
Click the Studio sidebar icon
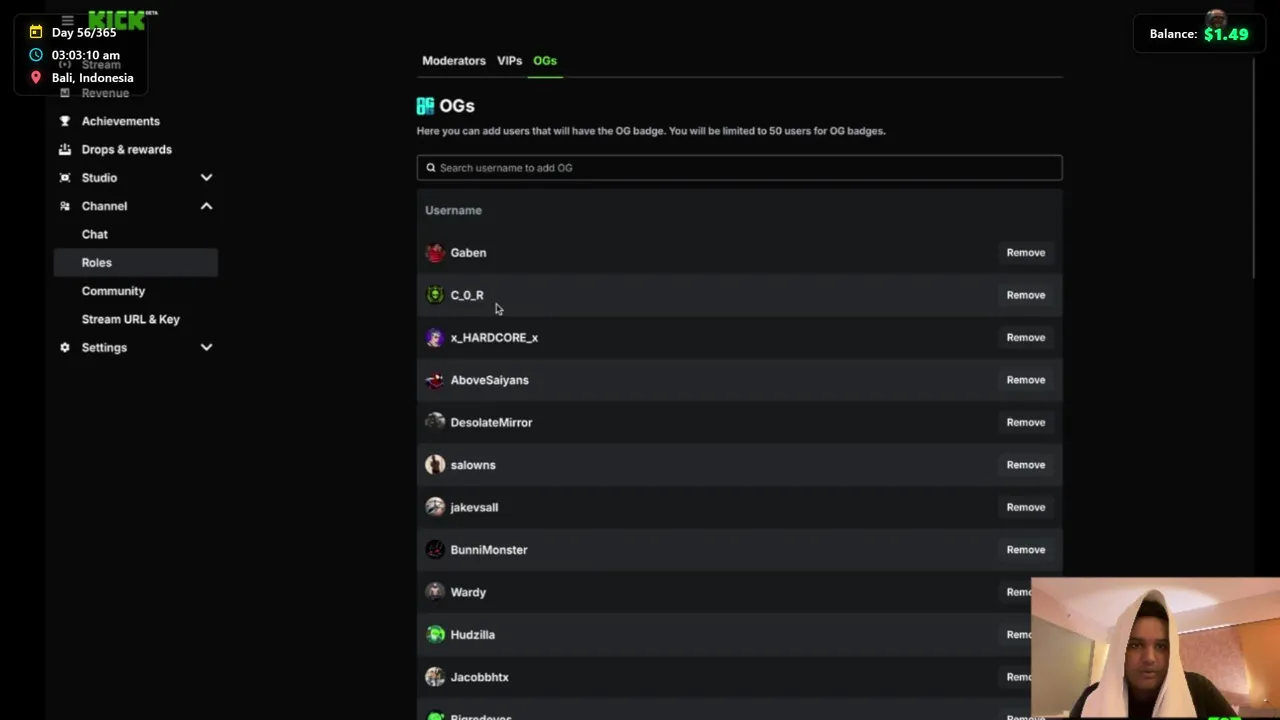coord(65,178)
